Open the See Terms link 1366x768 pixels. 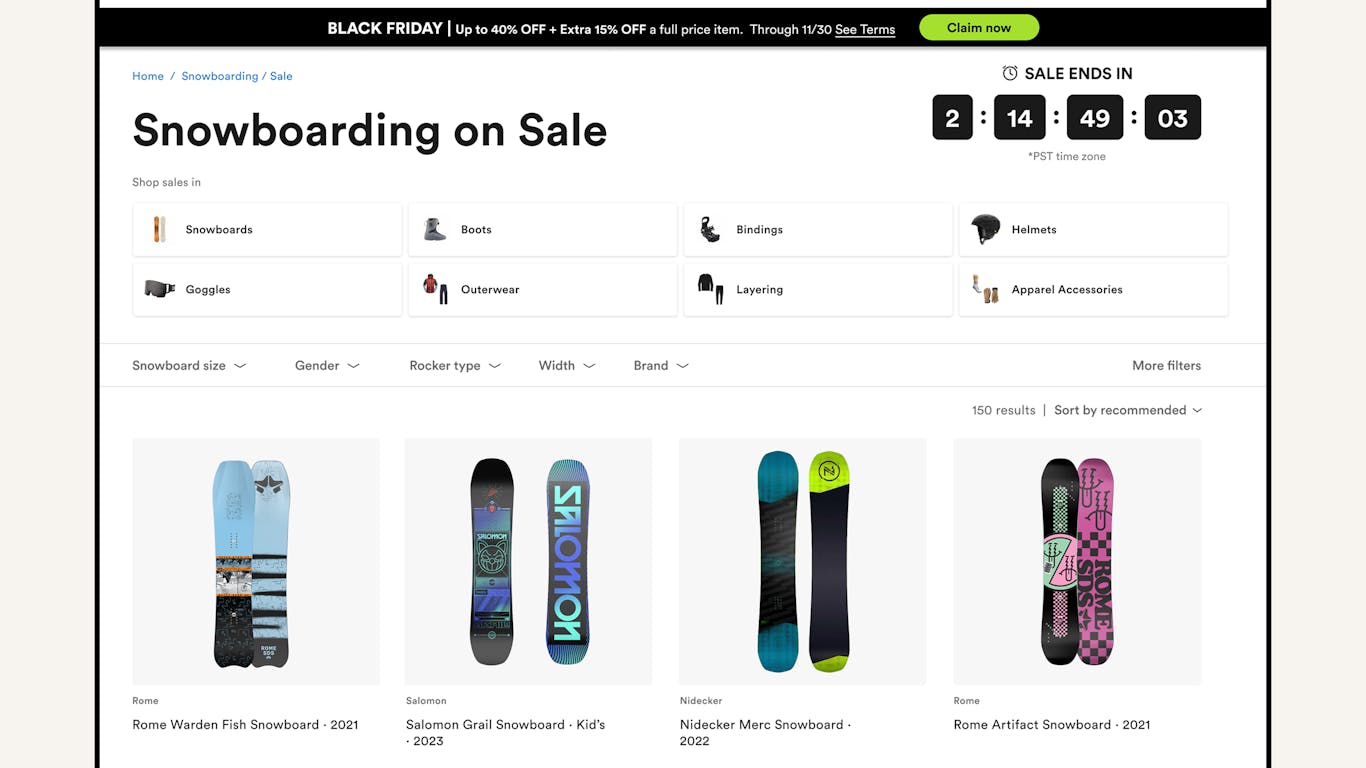coord(864,29)
